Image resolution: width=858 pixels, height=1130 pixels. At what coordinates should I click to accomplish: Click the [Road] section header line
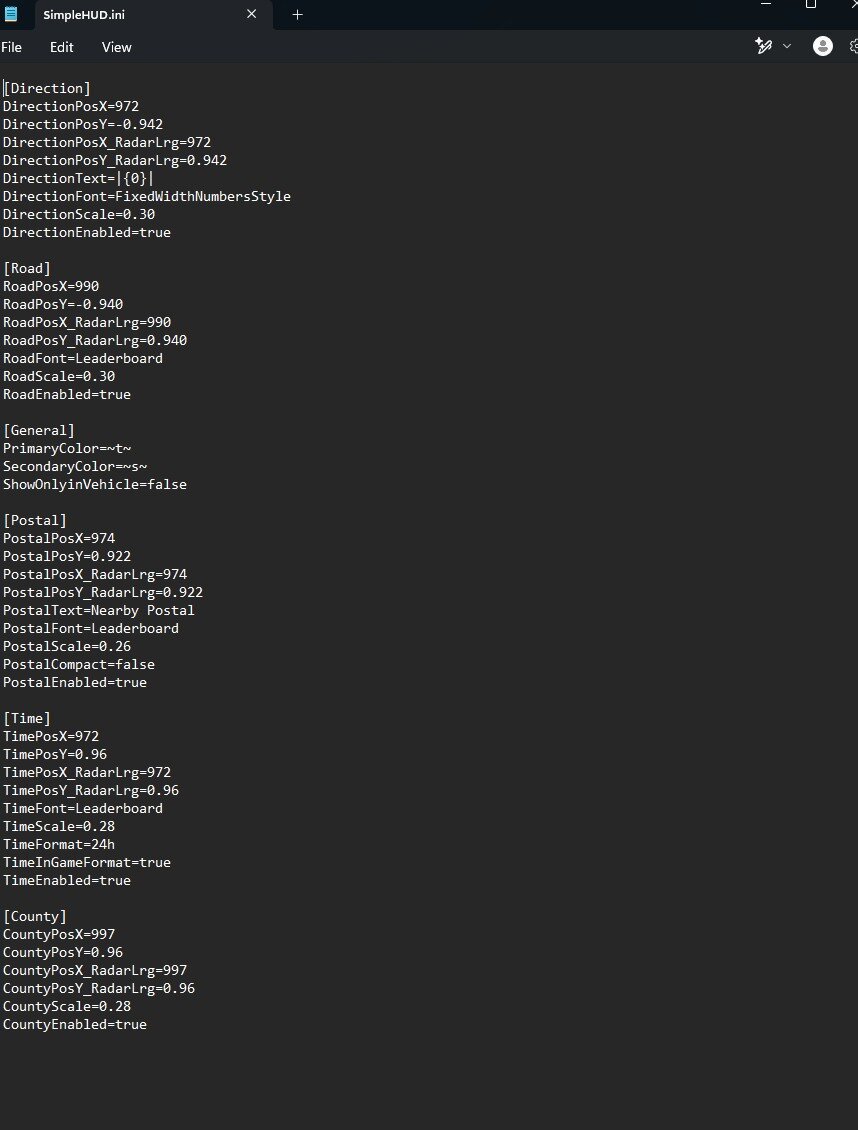pos(27,268)
